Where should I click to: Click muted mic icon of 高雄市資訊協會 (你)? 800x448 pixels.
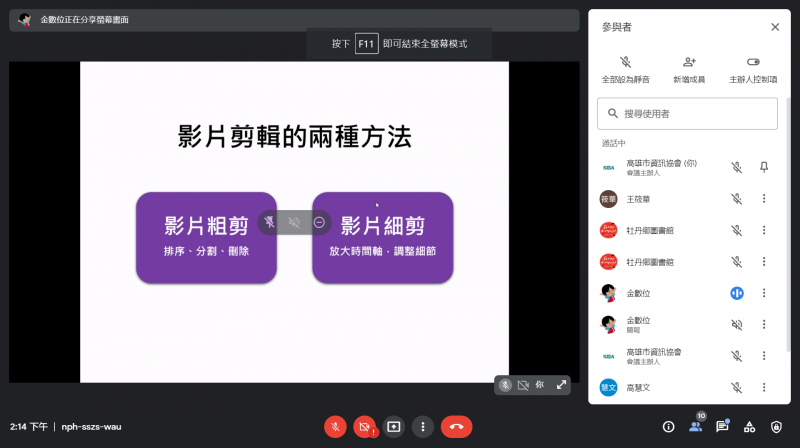click(737, 167)
